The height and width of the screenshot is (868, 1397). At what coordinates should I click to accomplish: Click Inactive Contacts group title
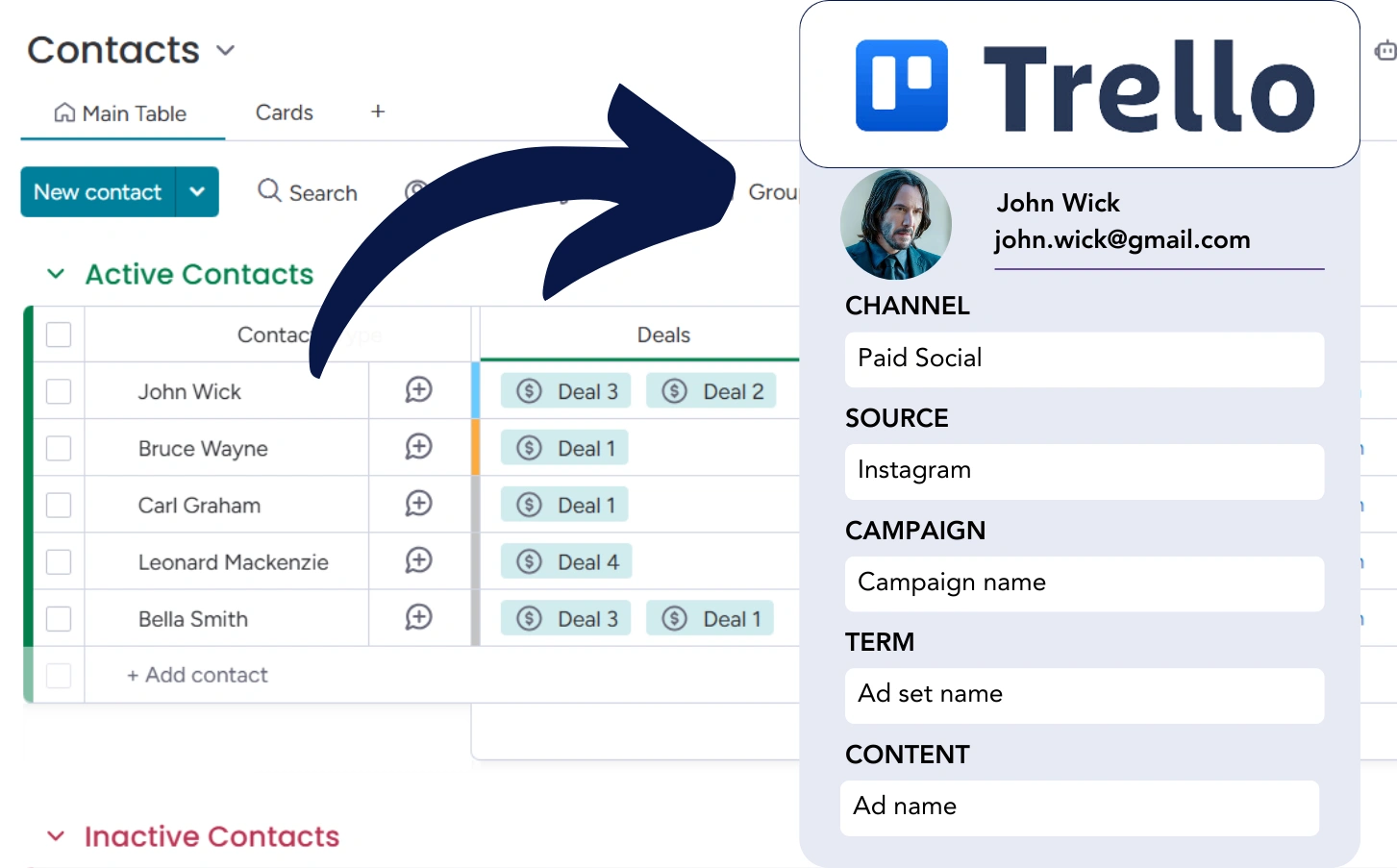212,836
